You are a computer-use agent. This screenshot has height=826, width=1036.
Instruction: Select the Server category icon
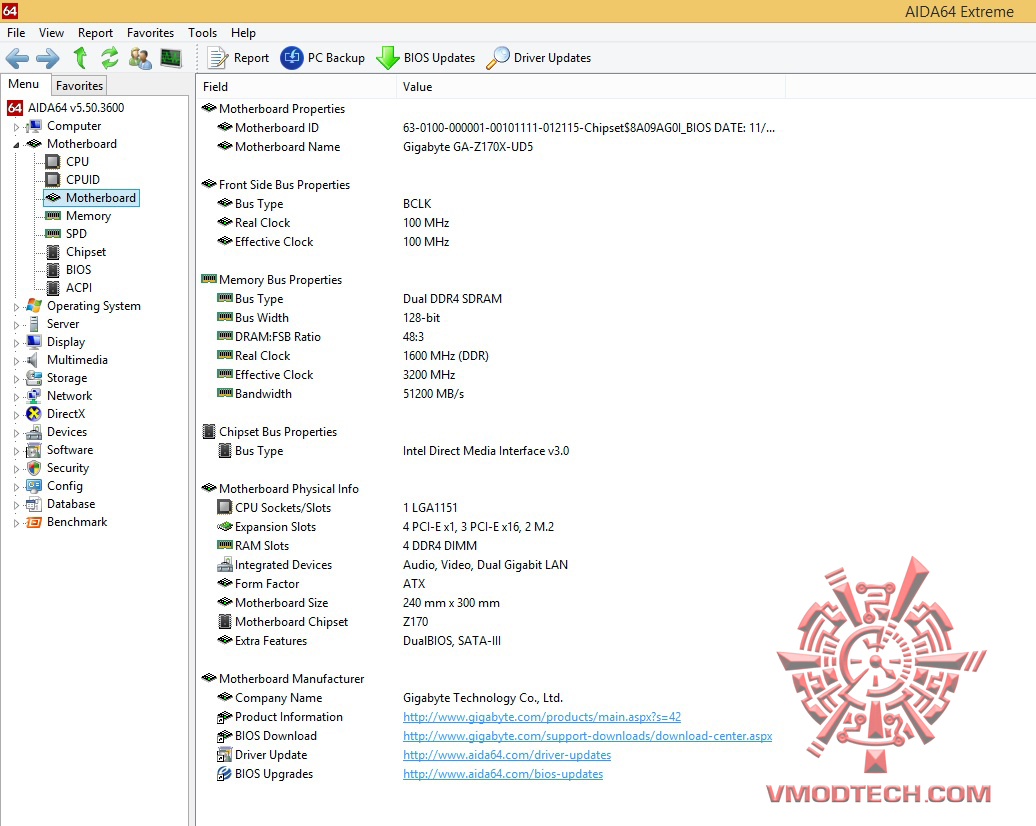tap(34, 324)
